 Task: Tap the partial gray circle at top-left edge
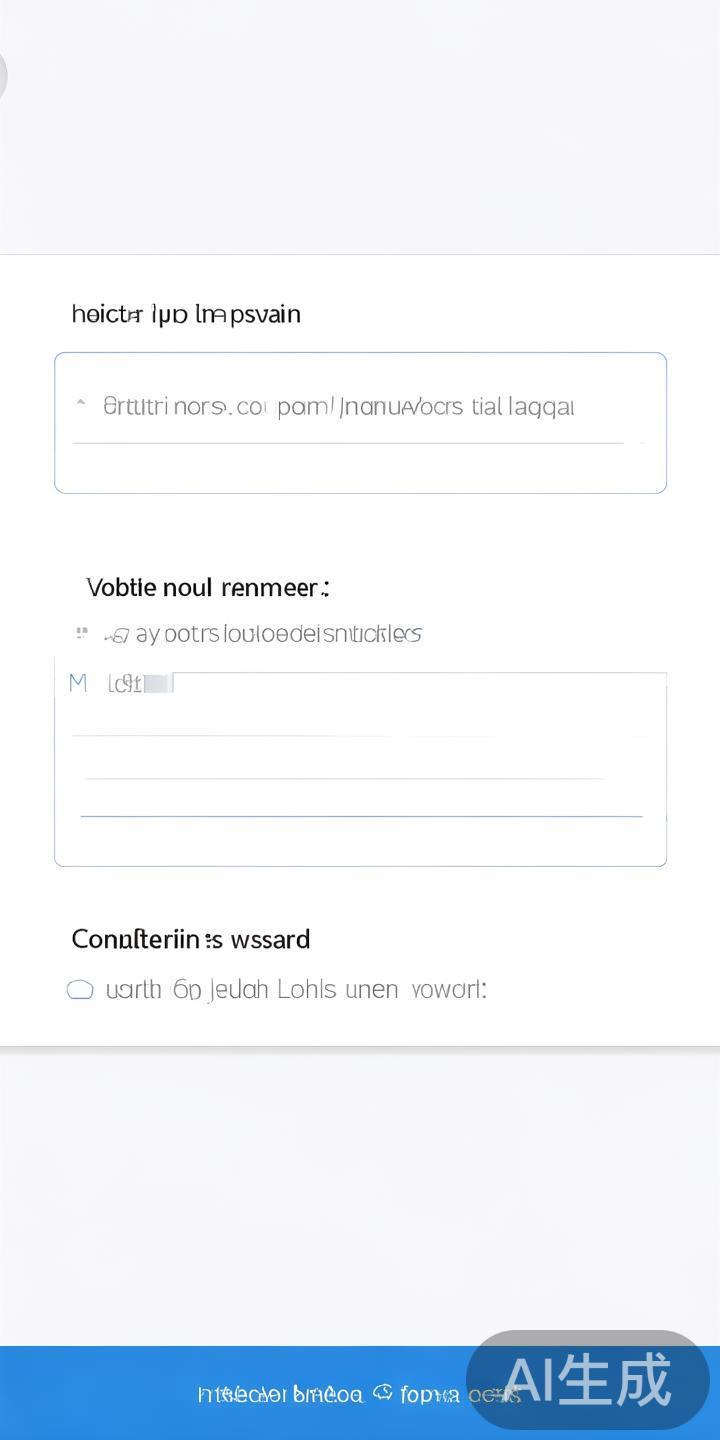tap(3, 75)
